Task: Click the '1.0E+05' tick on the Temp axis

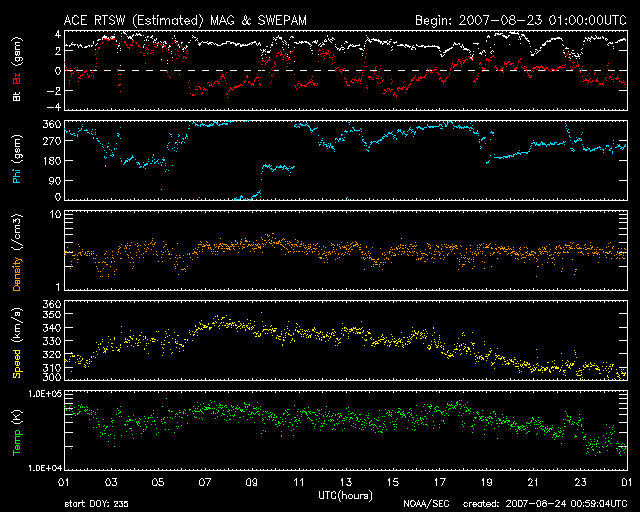Action: click(45, 394)
